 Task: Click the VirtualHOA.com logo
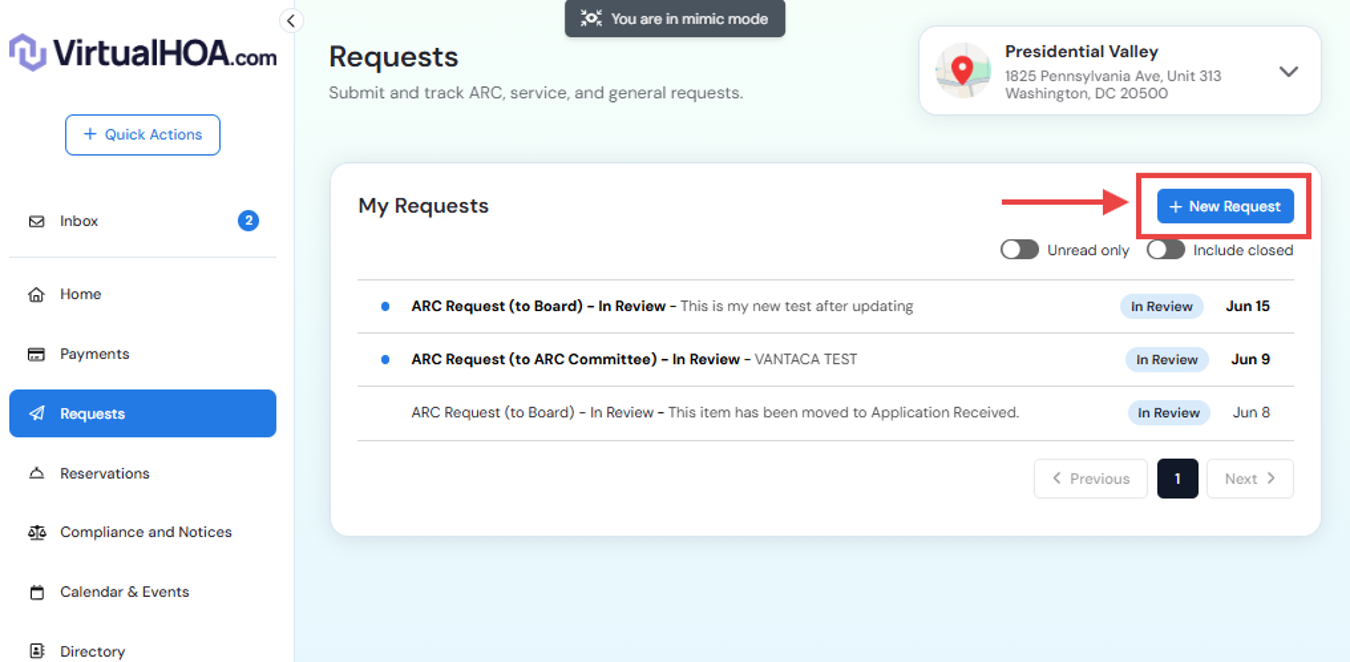[x=143, y=53]
